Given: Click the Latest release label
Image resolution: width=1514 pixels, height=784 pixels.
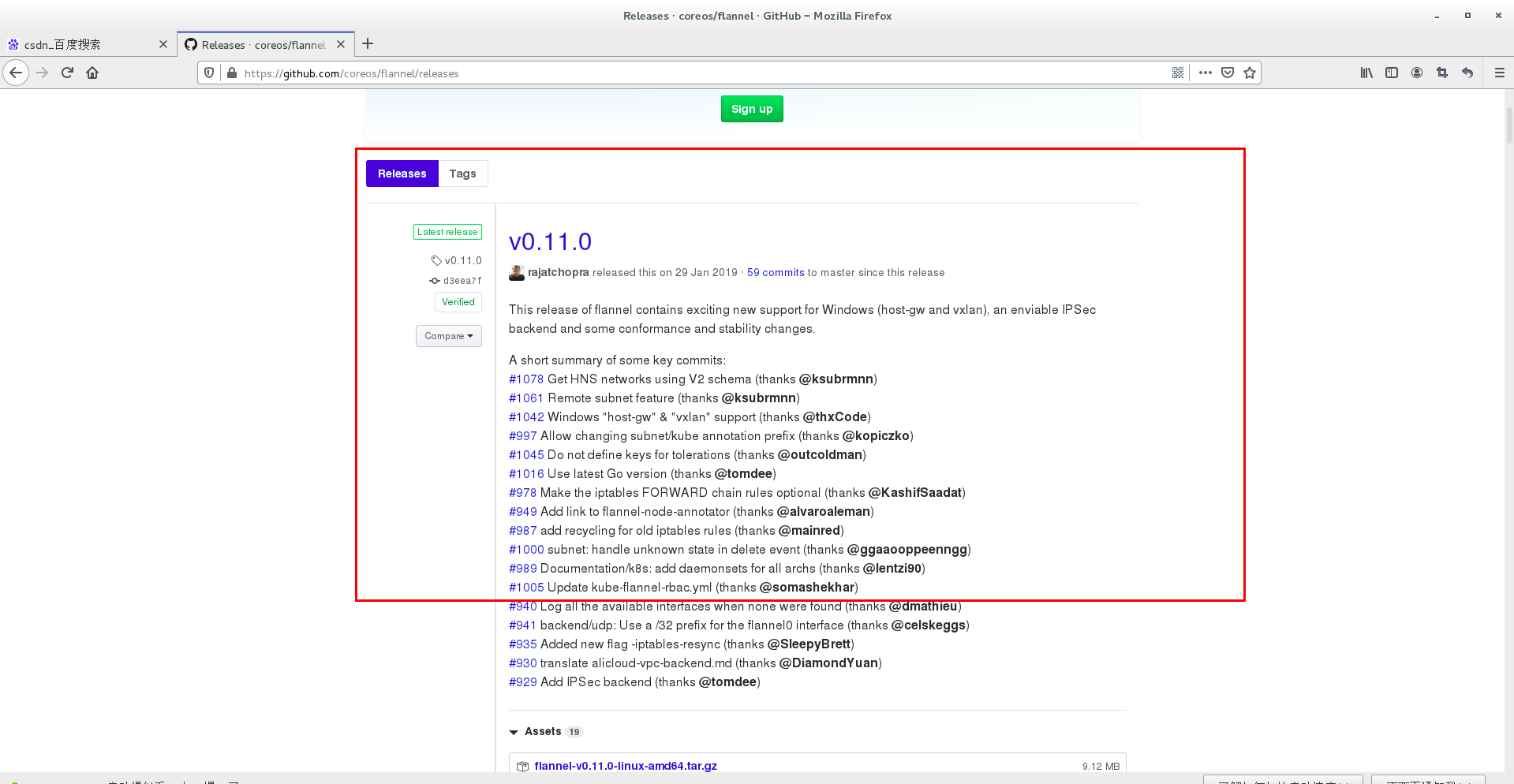Looking at the screenshot, I should (447, 232).
